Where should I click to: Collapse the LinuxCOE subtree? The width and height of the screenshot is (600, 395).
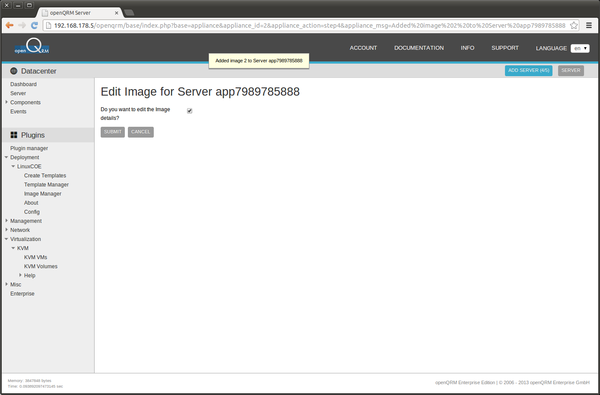pyautogui.click(x=13, y=166)
